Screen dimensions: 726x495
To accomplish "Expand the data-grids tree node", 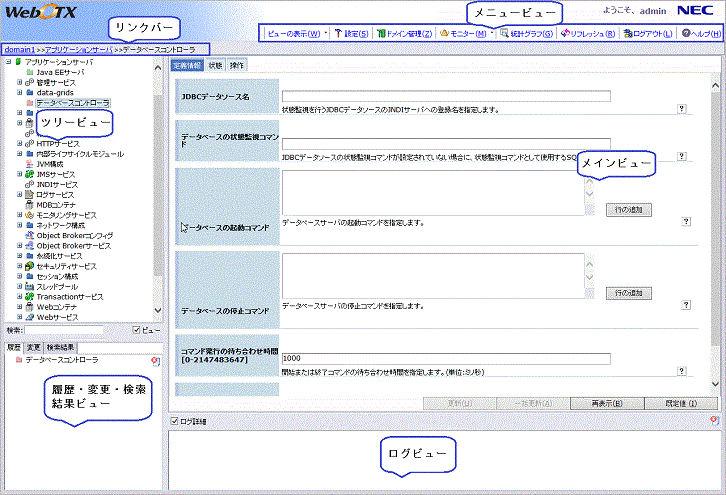I will 20,92.
